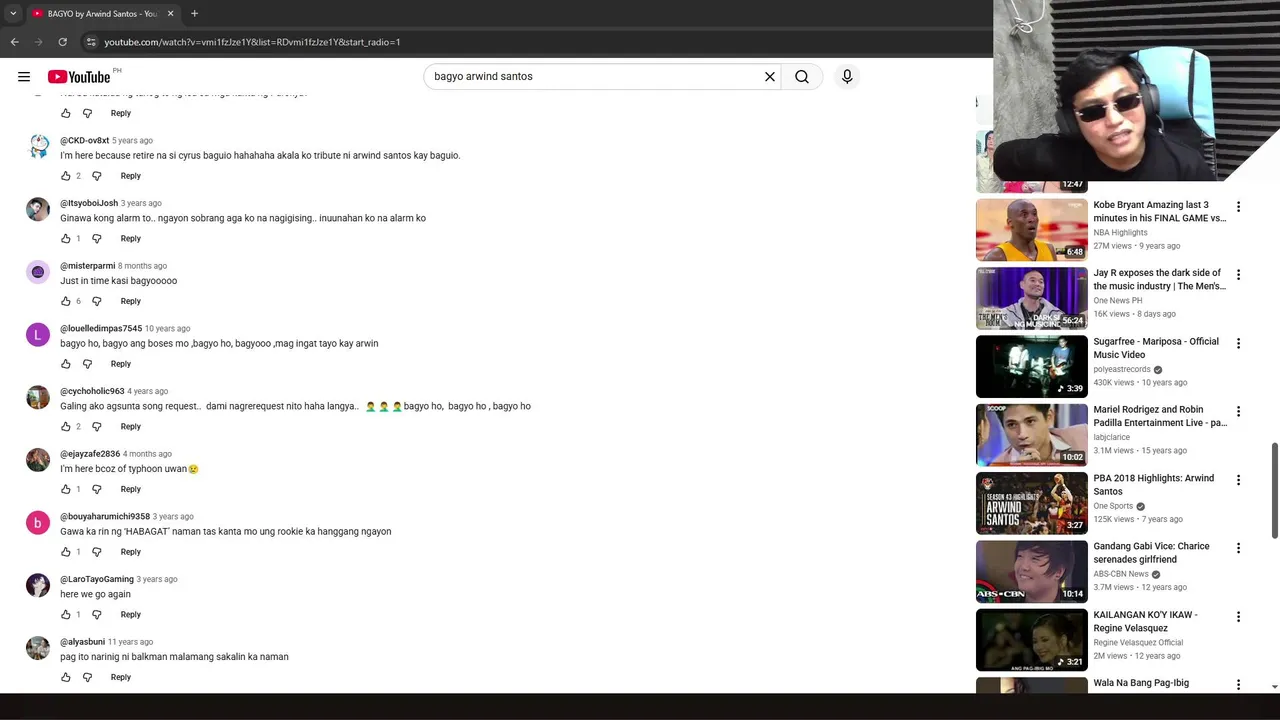This screenshot has width=1280, height=720.
Task: Reply to @CKD-ov8xt's comment
Action: 130,176
